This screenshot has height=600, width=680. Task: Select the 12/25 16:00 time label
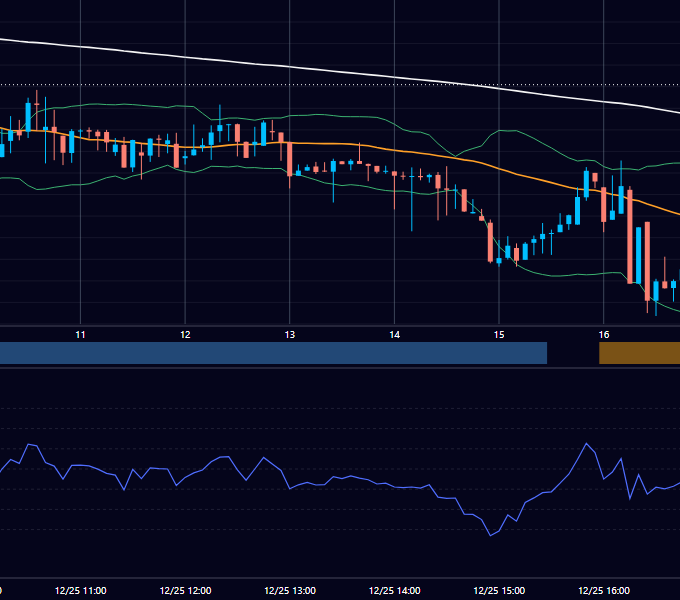coord(604,590)
